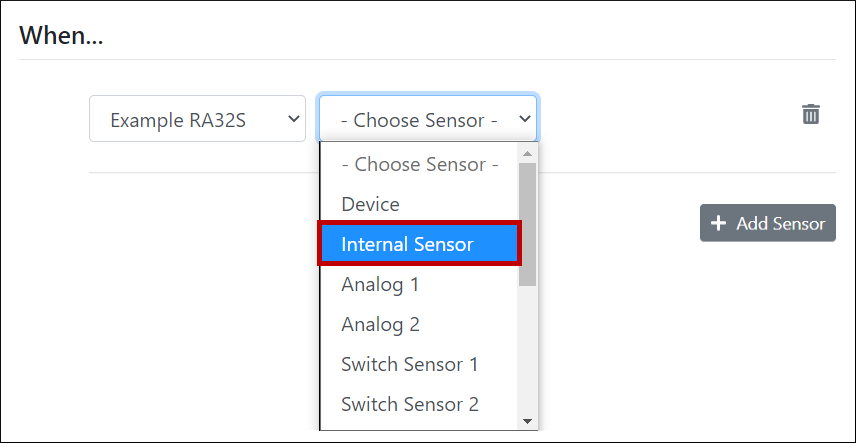Image resolution: width=856 pixels, height=443 pixels.
Task: Click the scrollbar track below the thumb
Action: tap(528, 350)
